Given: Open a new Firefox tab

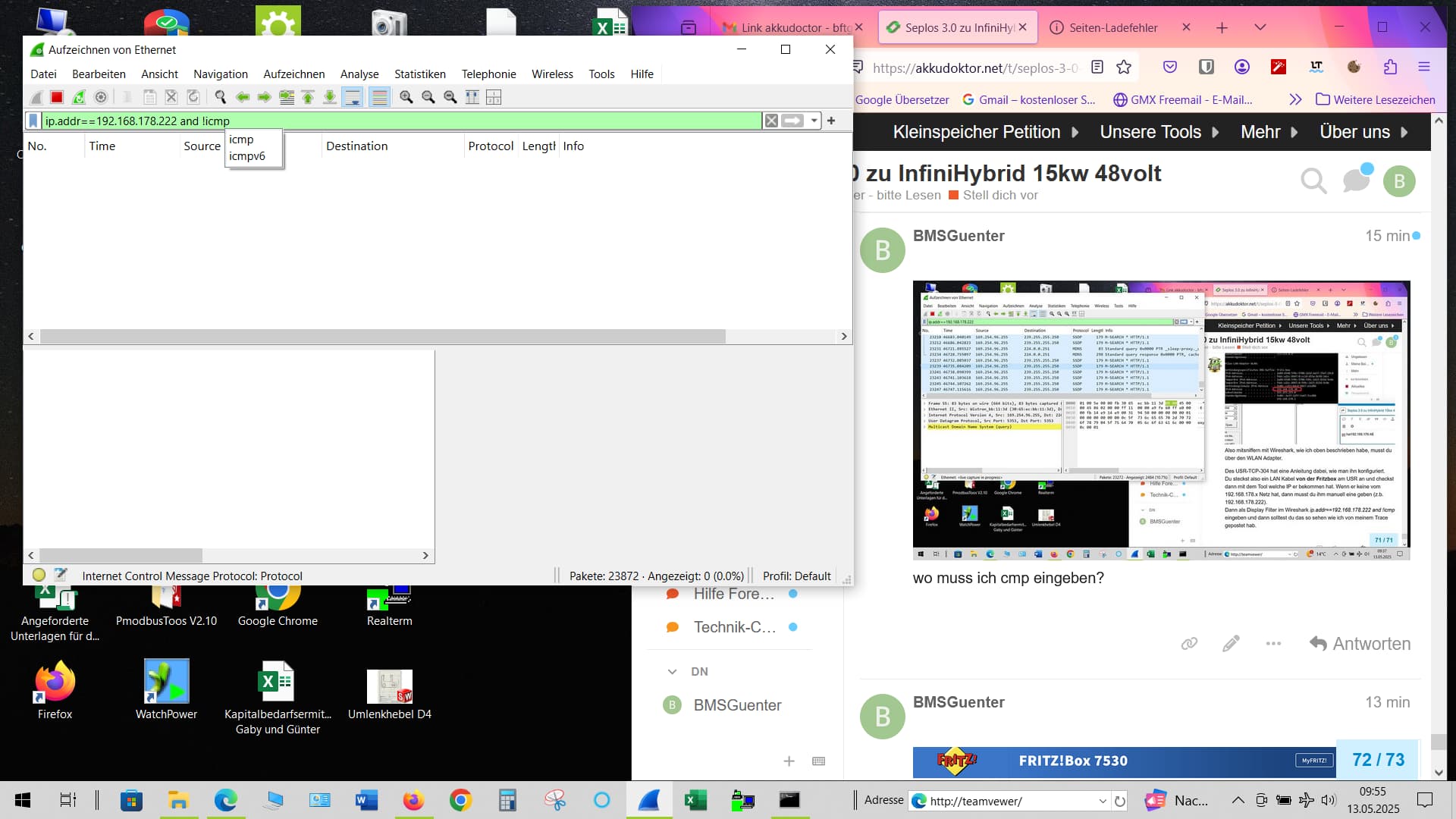Looking at the screenshot, I should [1222, 27].
